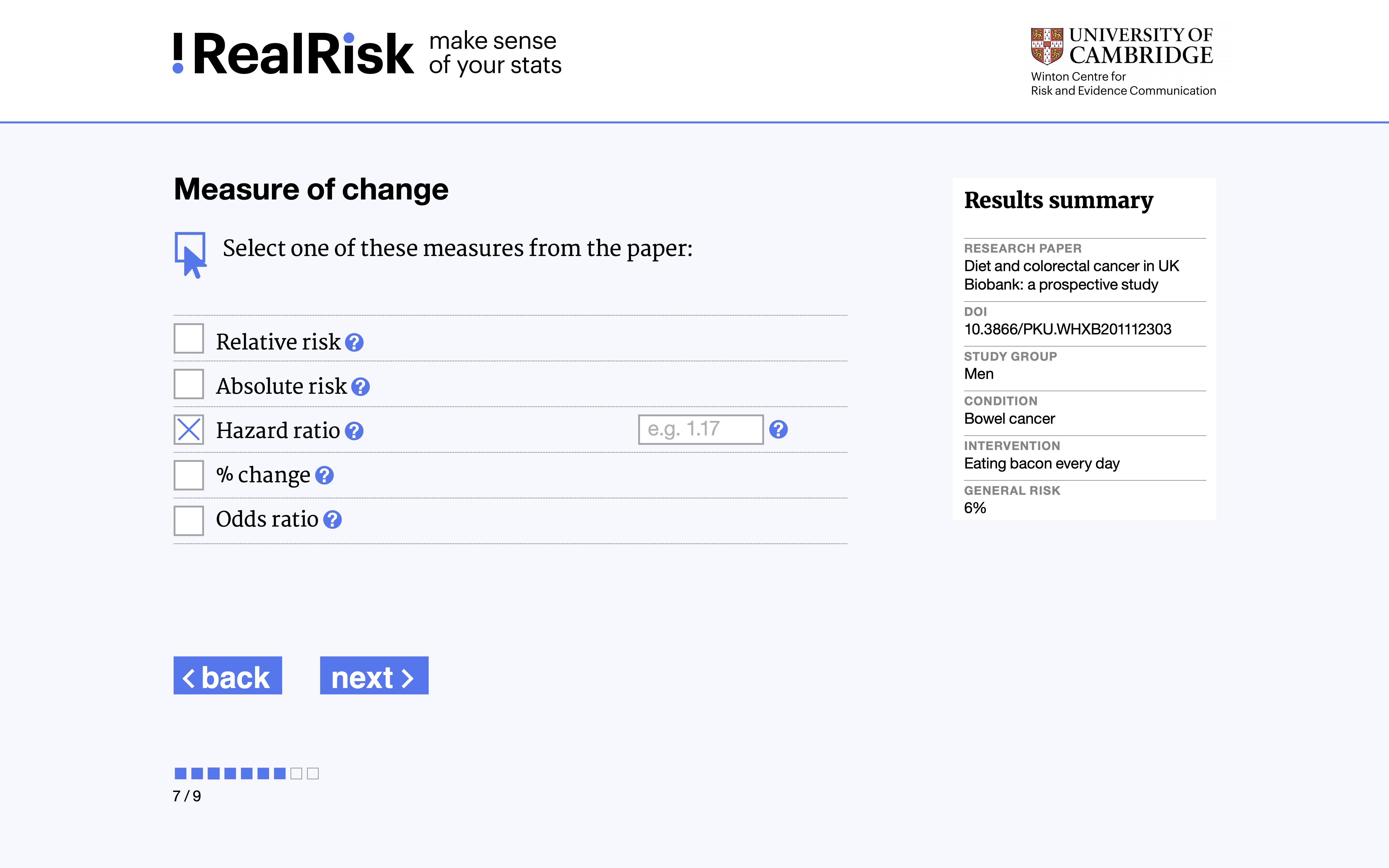Check the Odds ratio checkbox
The height and width of the screenshot is (868, 1389).
189,520
